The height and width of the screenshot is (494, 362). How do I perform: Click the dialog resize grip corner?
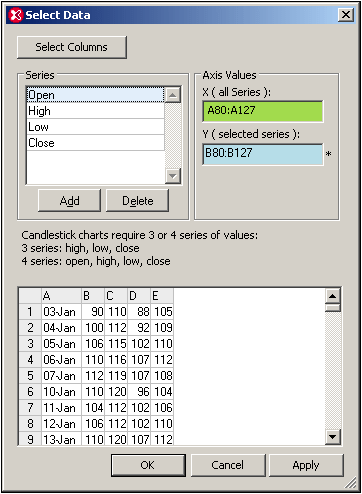[x=350, y=482]
